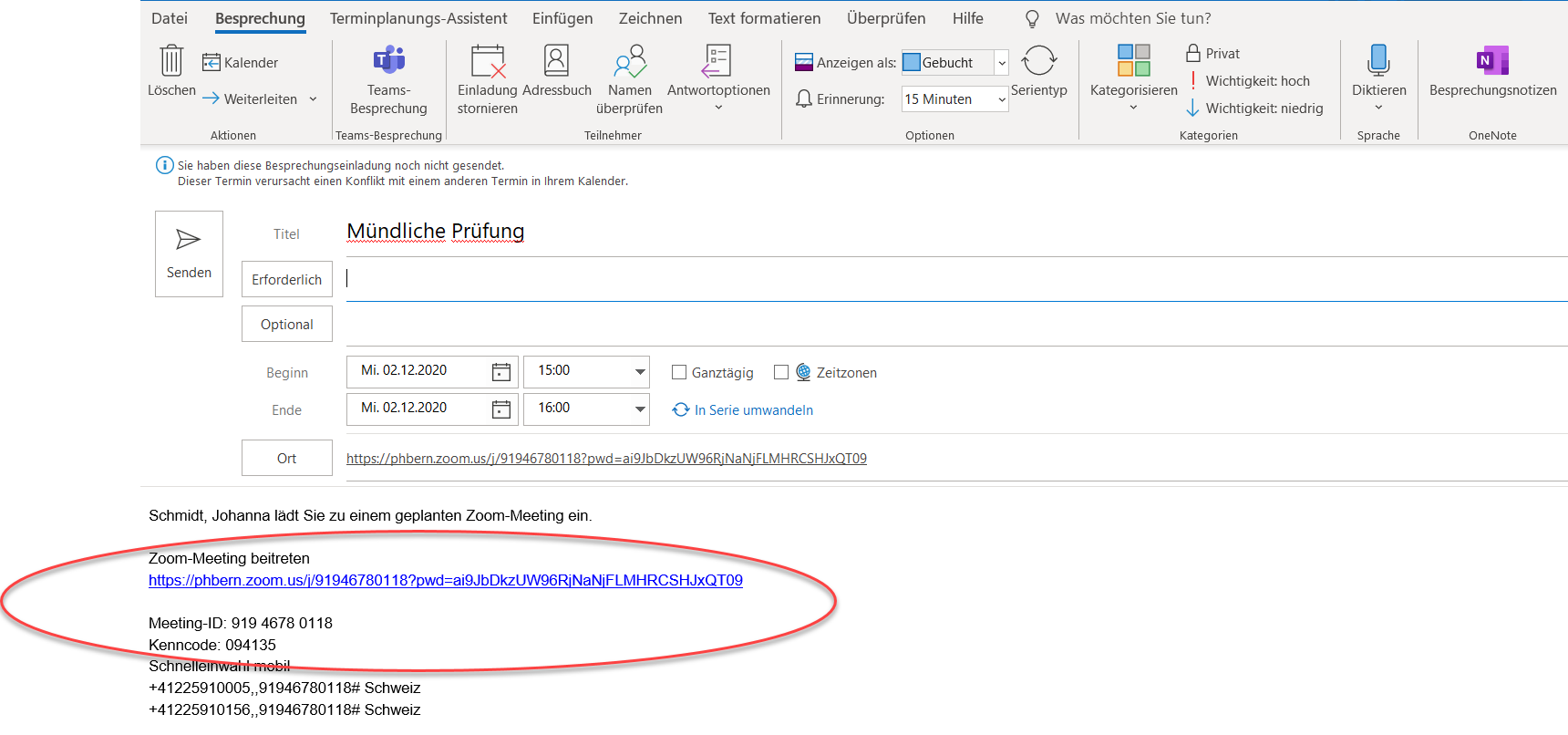
Task: Click Einladung stornieren calendar icon
Action: 488,61
